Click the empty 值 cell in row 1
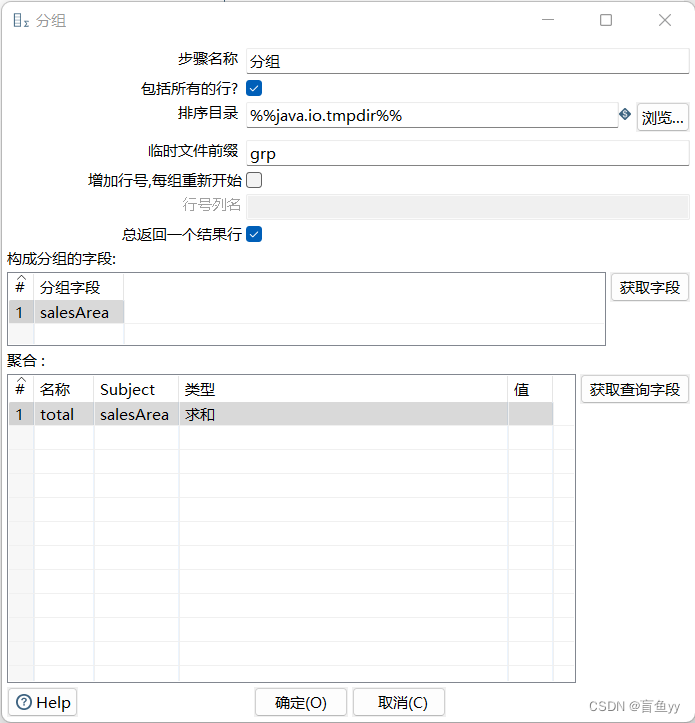This screenshot has height=723, width=695. [x=530, y=414]
